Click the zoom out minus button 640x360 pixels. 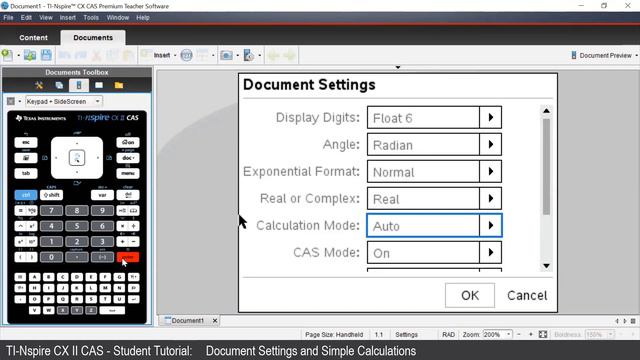[x=519, y=334]
